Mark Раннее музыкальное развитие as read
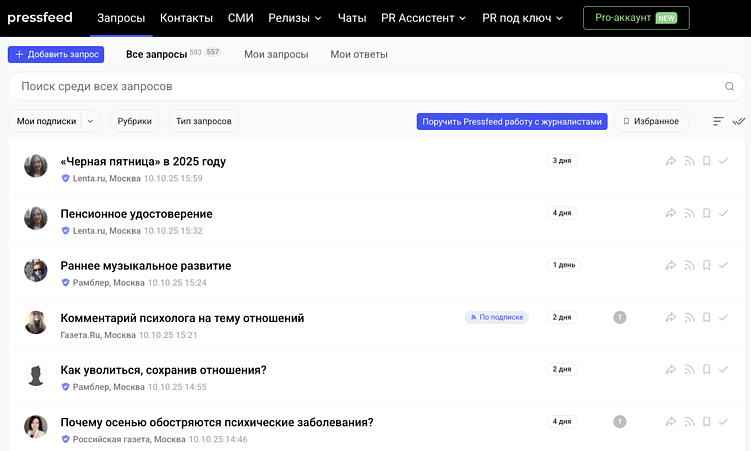 coord(723,265)
